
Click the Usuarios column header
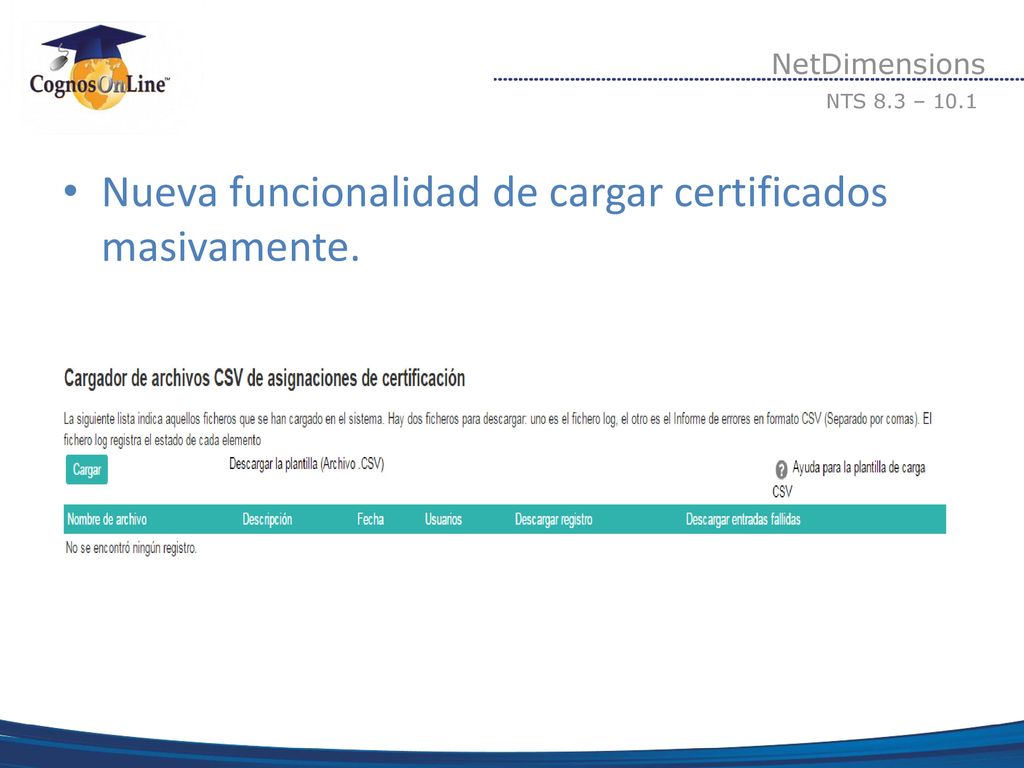tap(443, 519)
